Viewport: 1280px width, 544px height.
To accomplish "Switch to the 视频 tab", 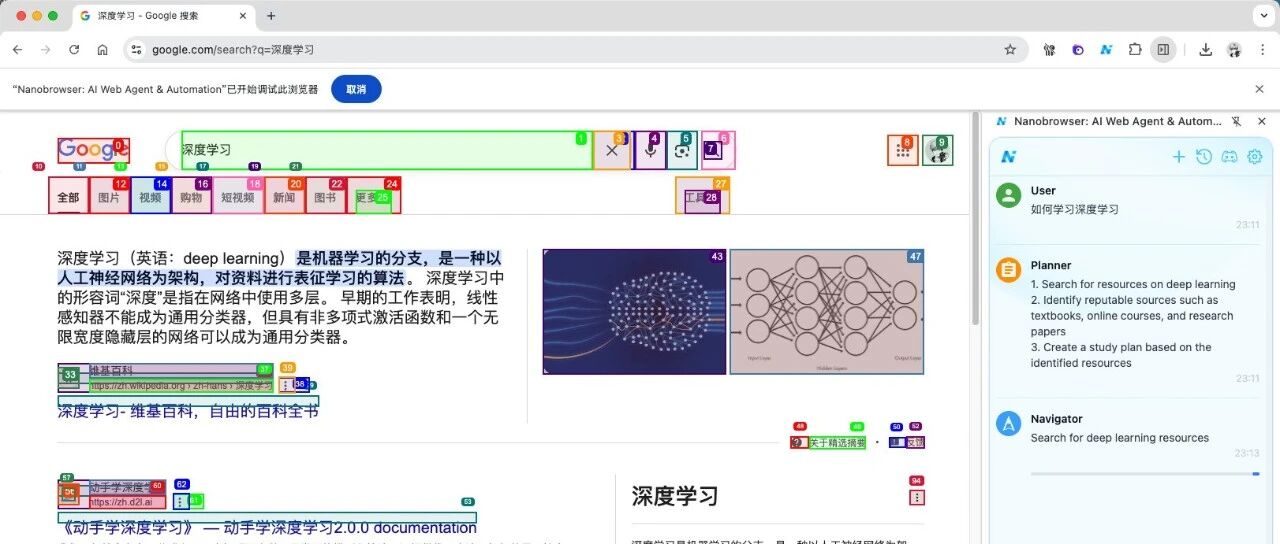I will point(150,197).
